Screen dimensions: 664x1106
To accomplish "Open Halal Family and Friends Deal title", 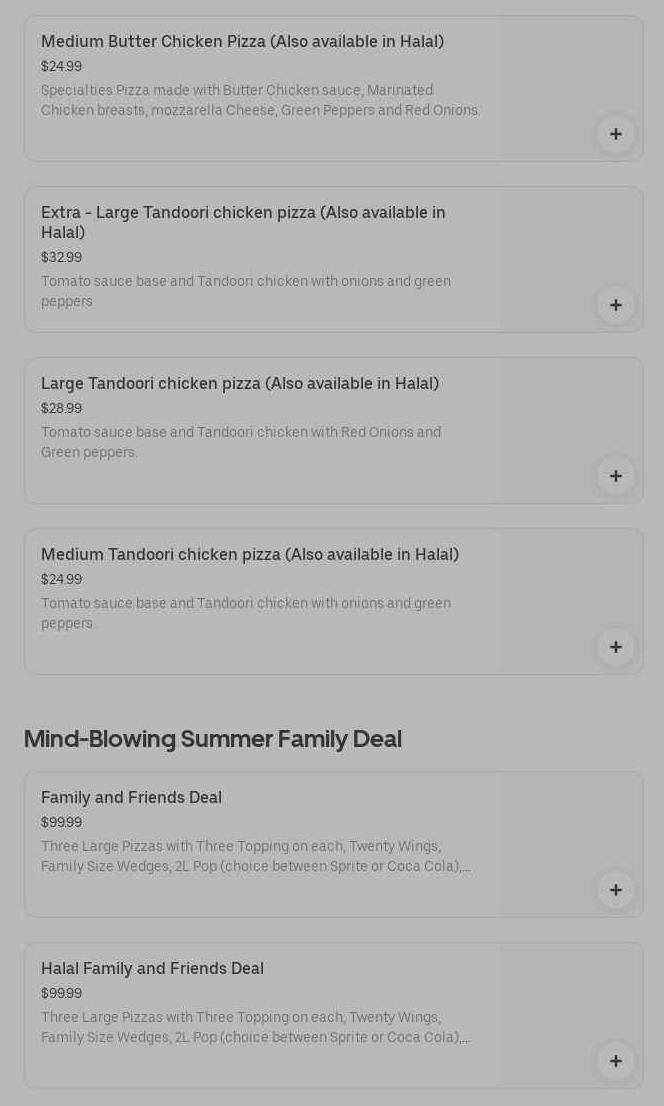I will click(152, 969).
